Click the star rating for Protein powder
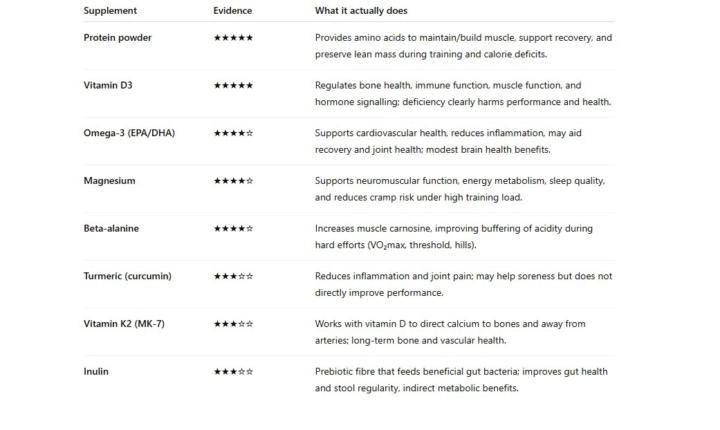Image resolution: width=720 pixels, height=430 pixels. pyautogui.click(x=233, y=38)
